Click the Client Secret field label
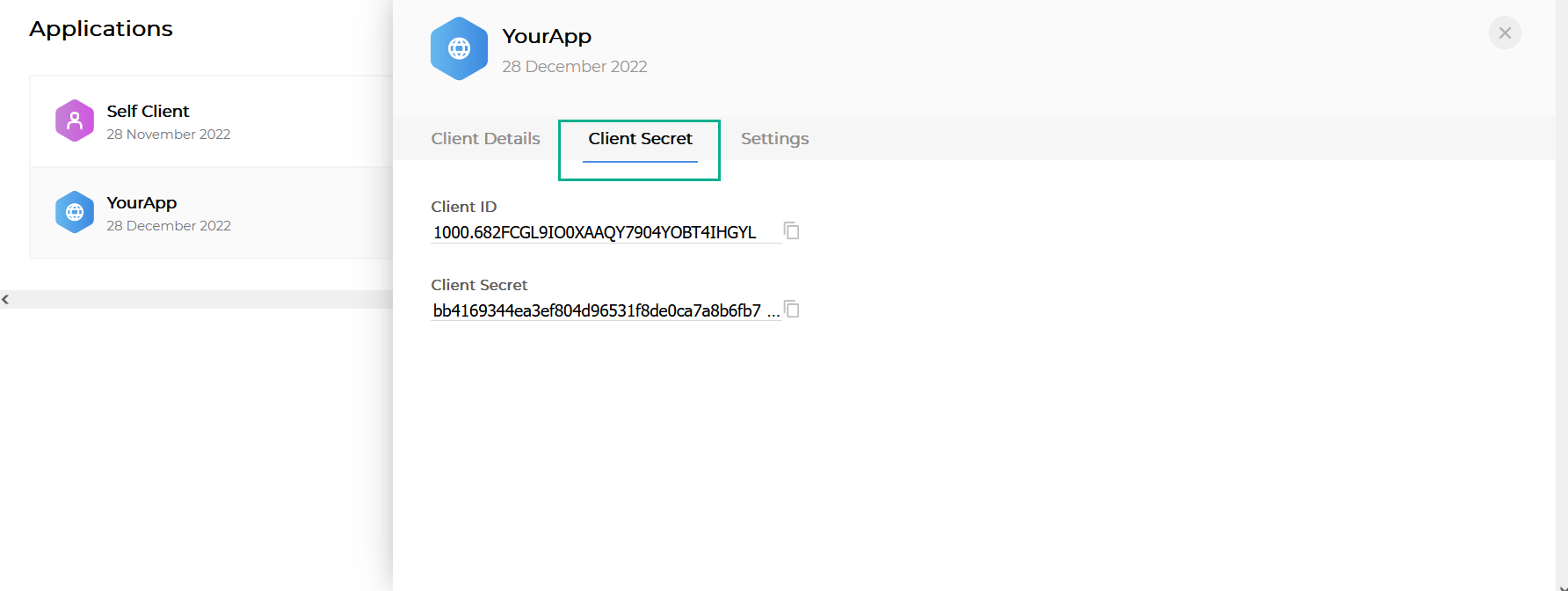The height and width of the screenshot is (591, 1568). [x=479, y=285]
